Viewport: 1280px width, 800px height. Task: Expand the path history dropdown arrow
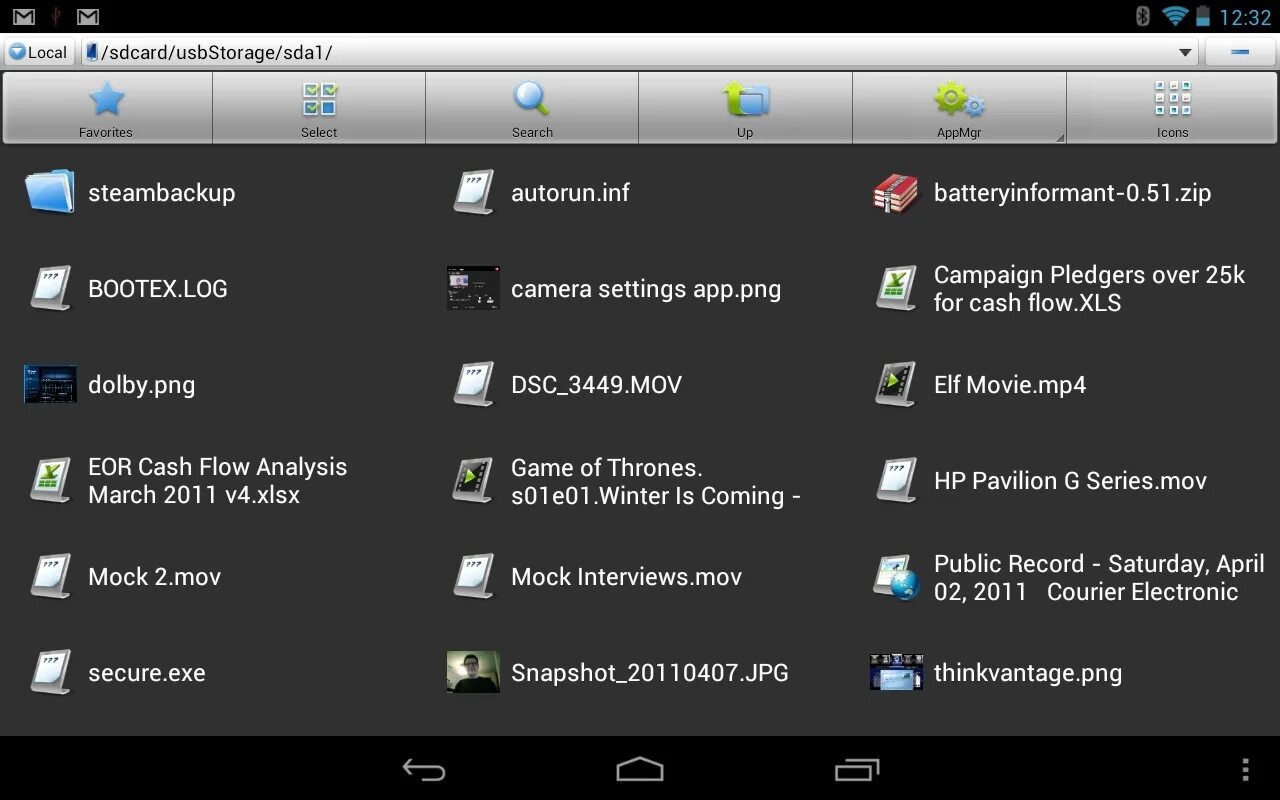coord(1185,53)
